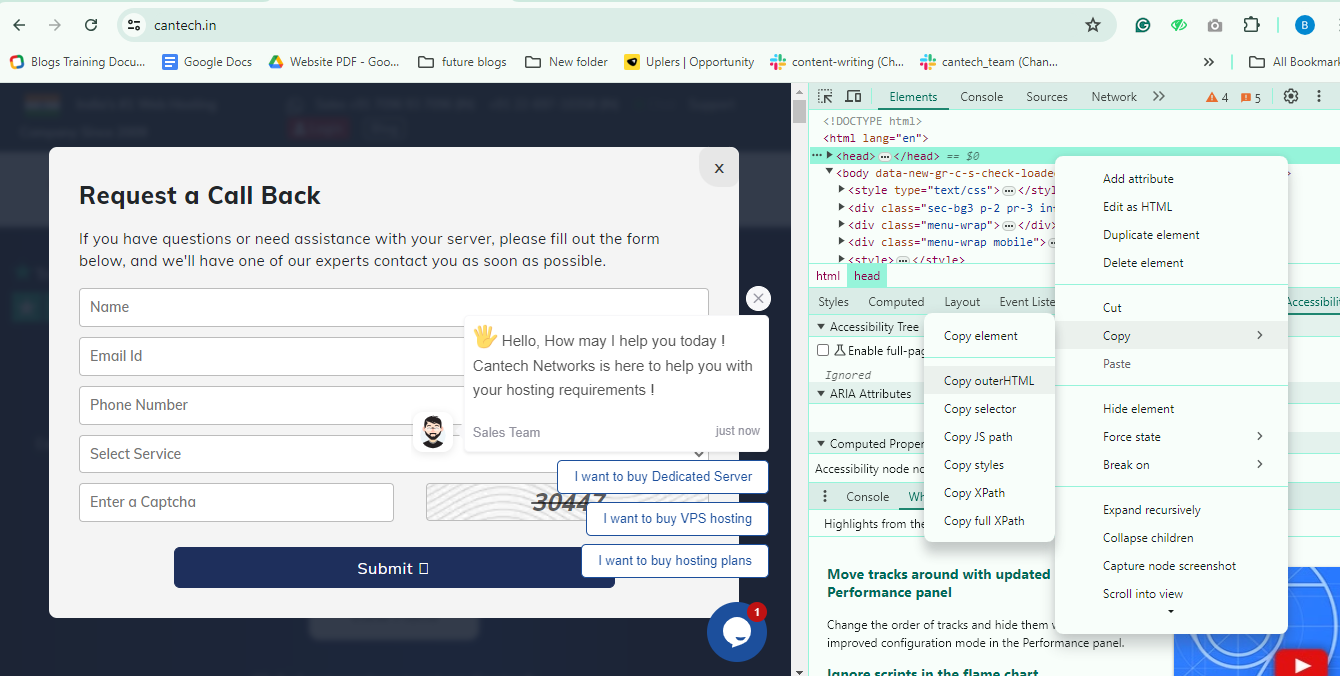Image resolution: width=1340 pixels, height=676 pixels.
Task: Click I want to buy hosting plans
Action: pos(675,561)
